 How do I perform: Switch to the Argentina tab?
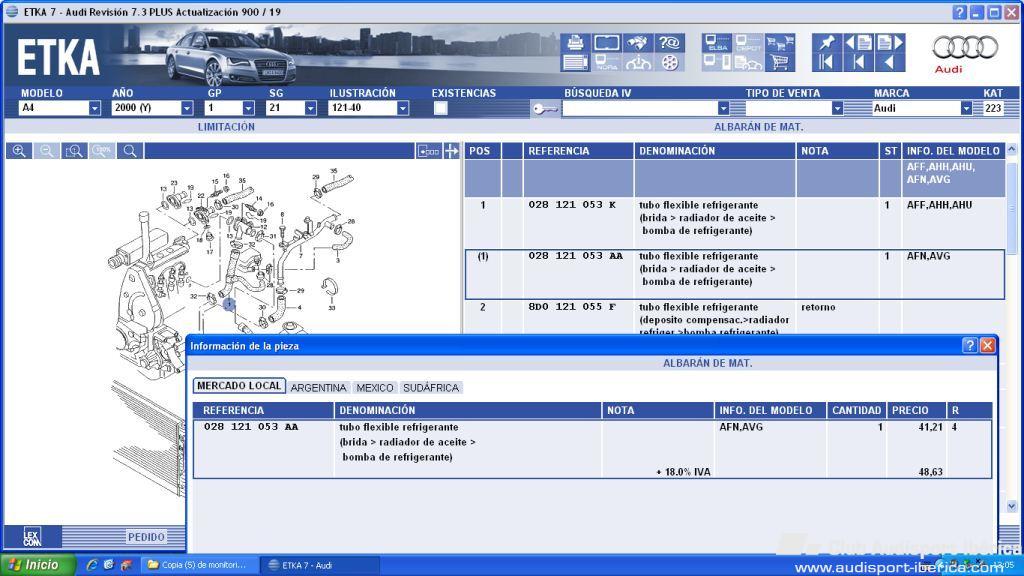coord(319,388)
